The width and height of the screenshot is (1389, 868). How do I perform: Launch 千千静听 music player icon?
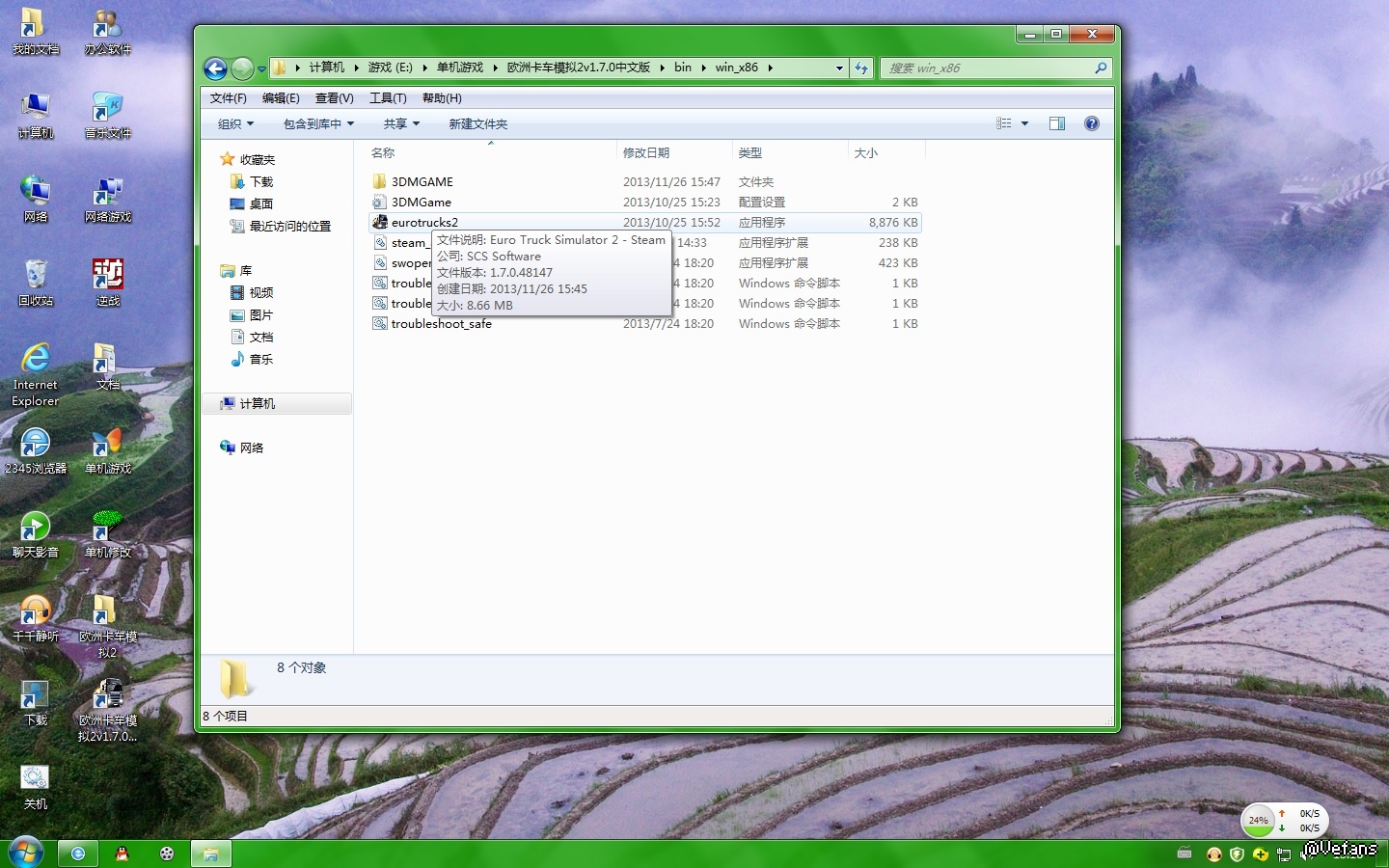point(36,619)
